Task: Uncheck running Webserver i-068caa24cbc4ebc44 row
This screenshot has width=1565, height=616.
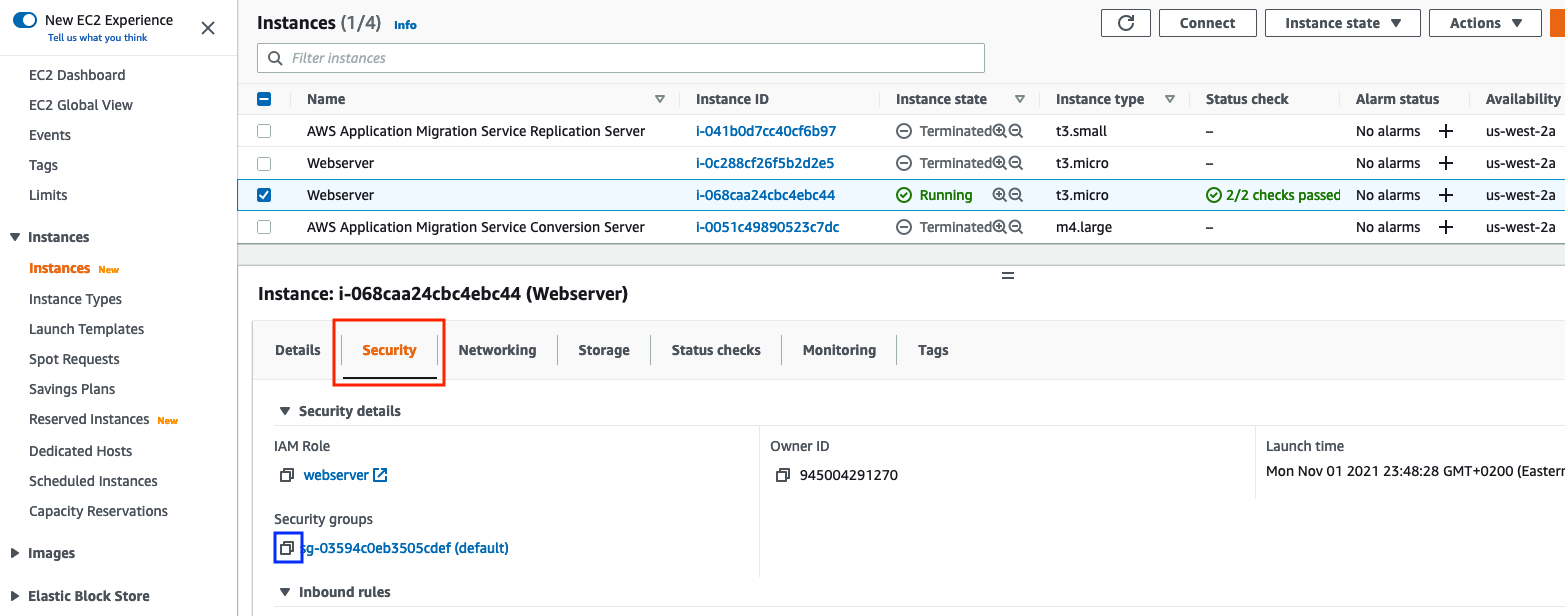Action: point(264,195)
